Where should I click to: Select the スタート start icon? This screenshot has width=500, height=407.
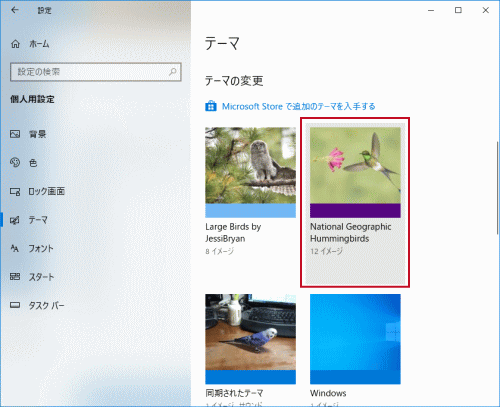click(15, 277)
